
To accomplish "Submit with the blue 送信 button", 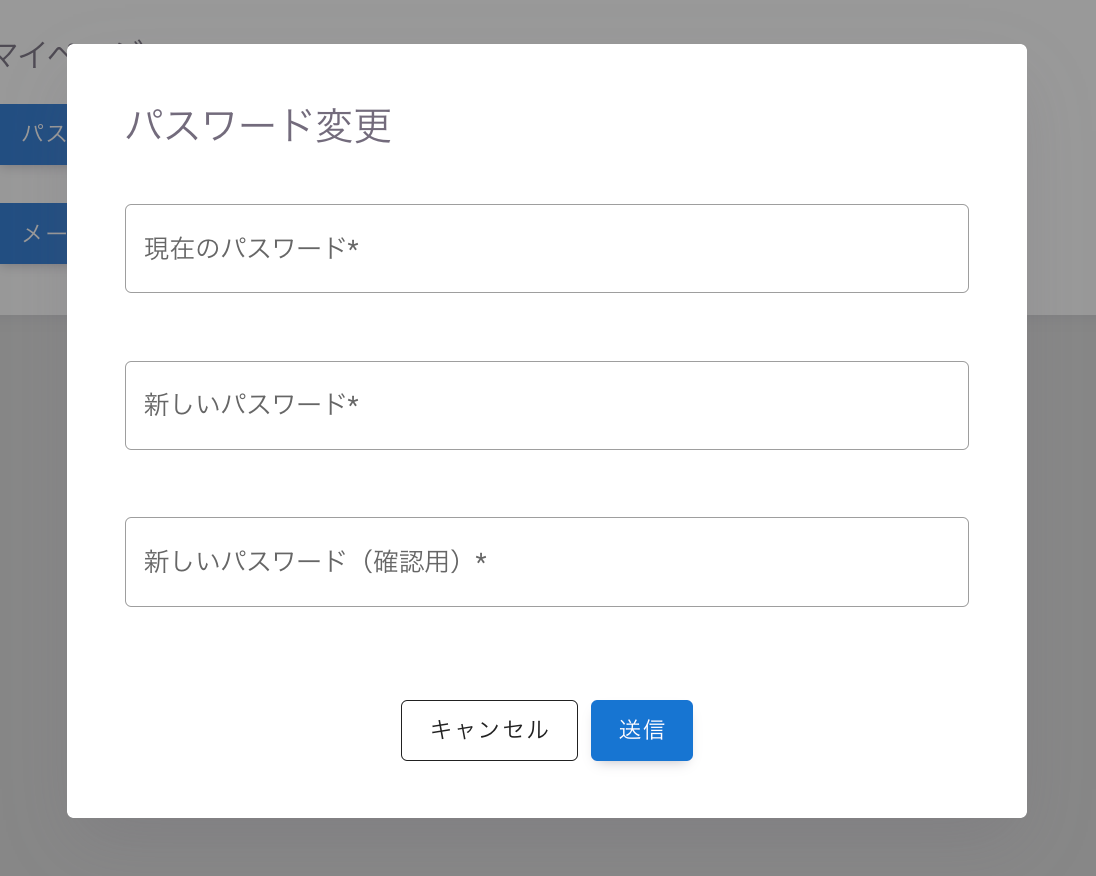I will click(x=641, y=730).
